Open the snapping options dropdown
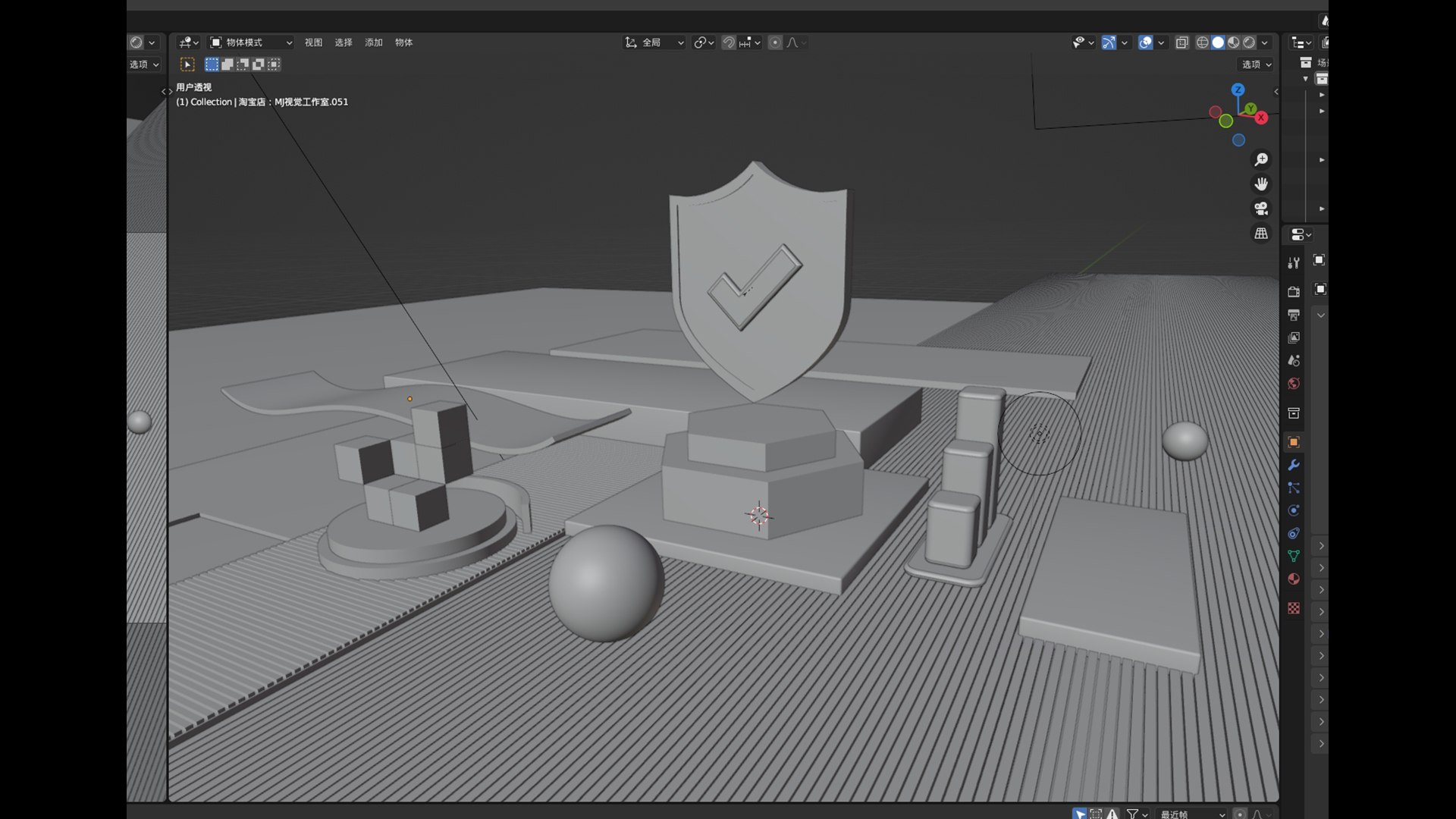Viewport: 1456px width, 819px height. (749, 42)
